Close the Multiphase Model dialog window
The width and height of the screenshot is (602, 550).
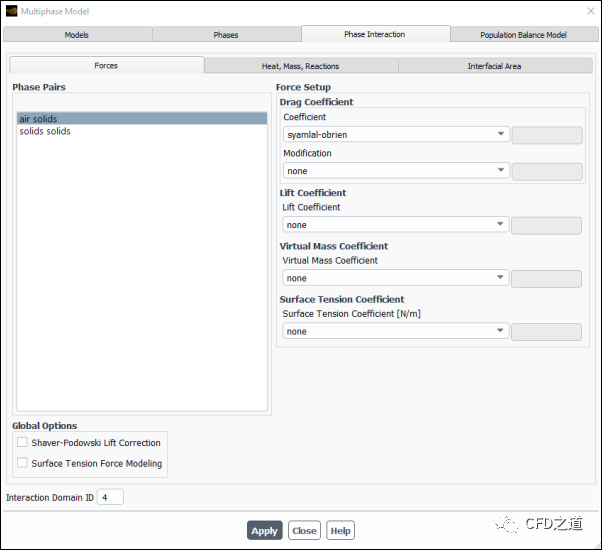click(x=591, y=11)
